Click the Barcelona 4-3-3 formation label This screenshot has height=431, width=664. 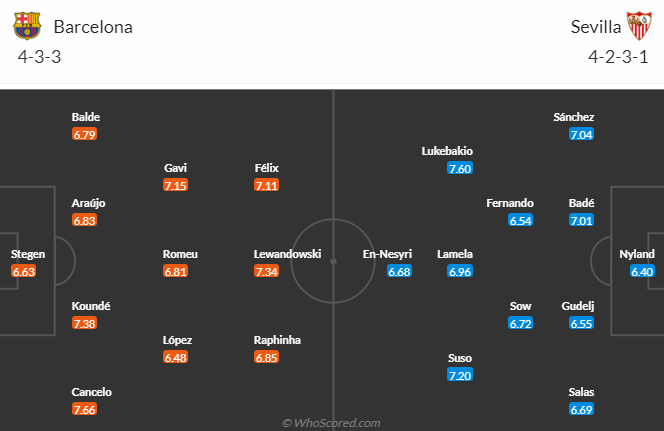point(40,55)
